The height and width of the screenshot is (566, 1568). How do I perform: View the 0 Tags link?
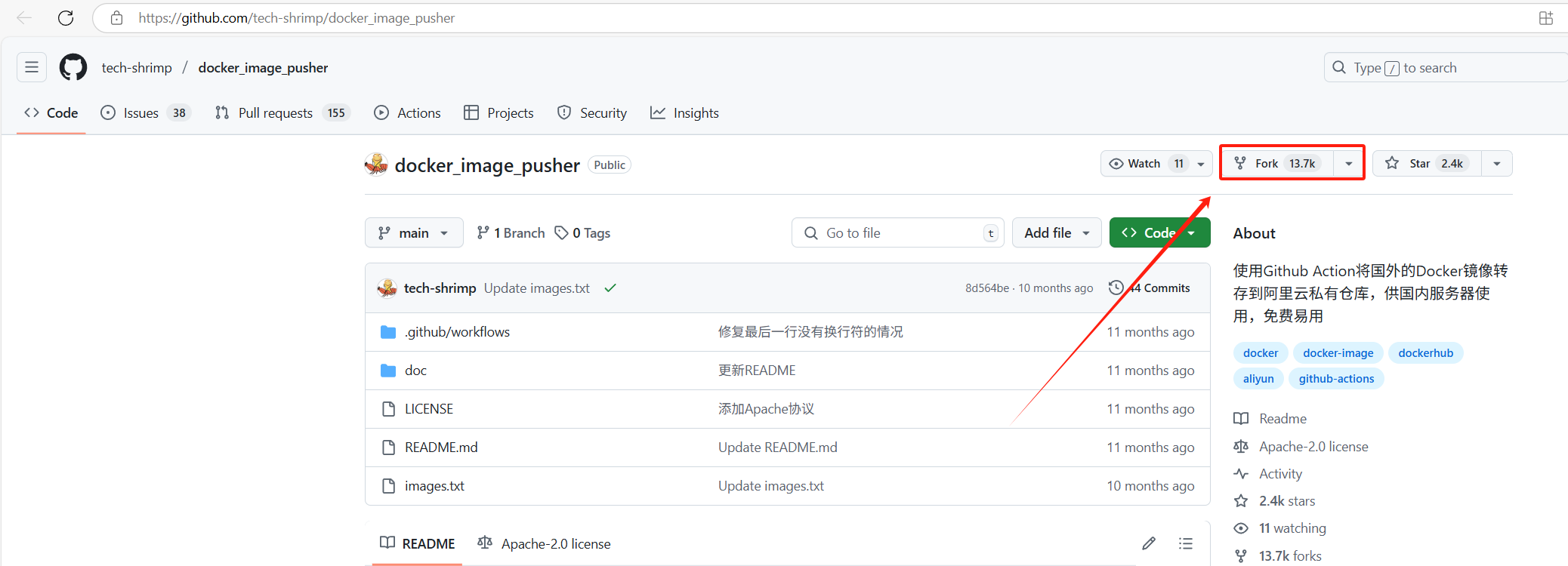pyautogui.click(x=582, y=233)
